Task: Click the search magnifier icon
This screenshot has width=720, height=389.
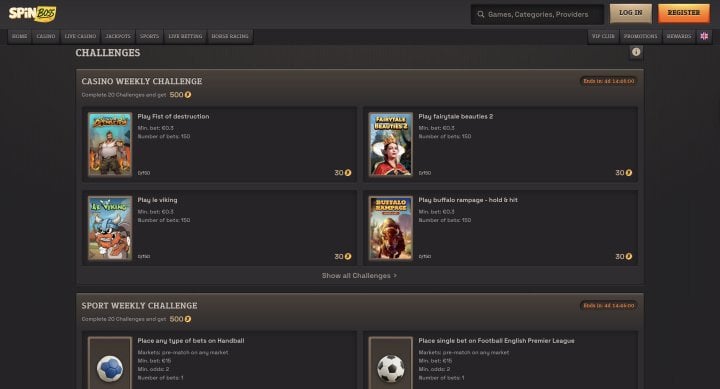Action: 481,14
